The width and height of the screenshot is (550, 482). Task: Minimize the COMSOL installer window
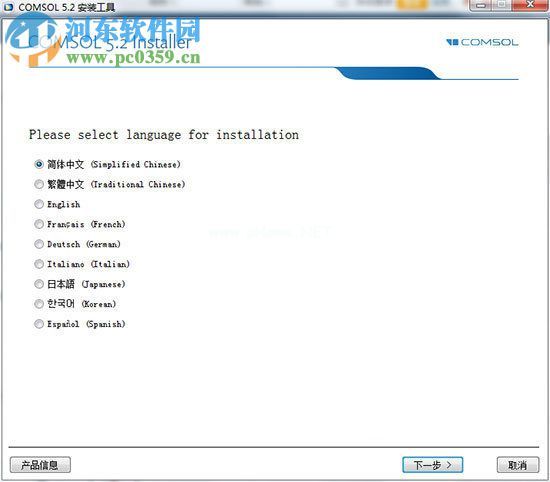click(x=482, y=5)
